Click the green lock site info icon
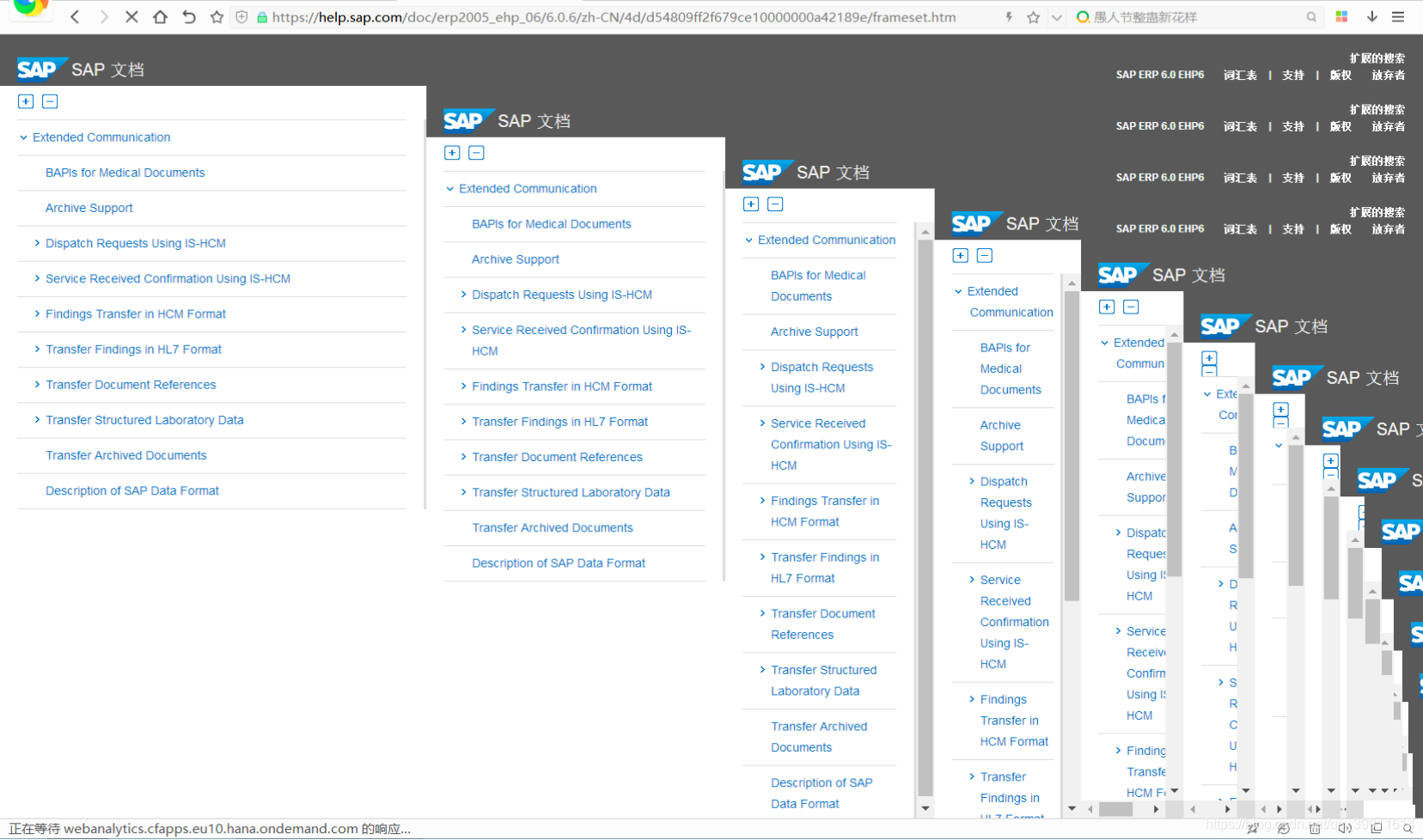Image resolution: width=1423 pixels, height=840 pixels. point(262,17)
